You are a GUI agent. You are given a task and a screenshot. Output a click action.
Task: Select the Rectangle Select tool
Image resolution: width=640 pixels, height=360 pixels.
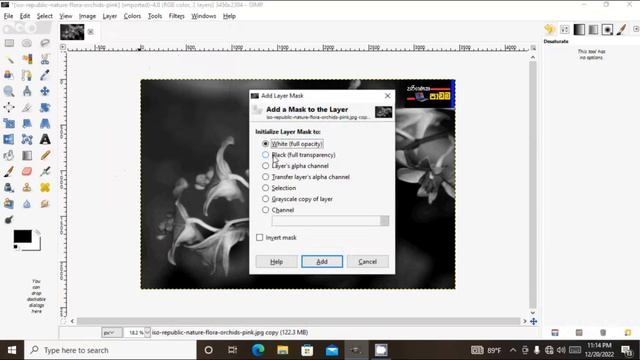(x=9, y=43)
